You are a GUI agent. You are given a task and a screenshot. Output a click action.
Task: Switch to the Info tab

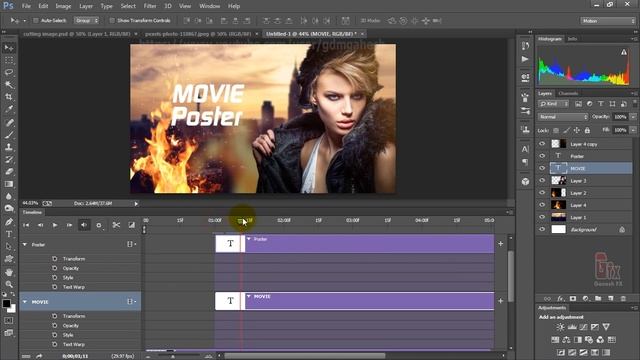click(x=572, y=39)
